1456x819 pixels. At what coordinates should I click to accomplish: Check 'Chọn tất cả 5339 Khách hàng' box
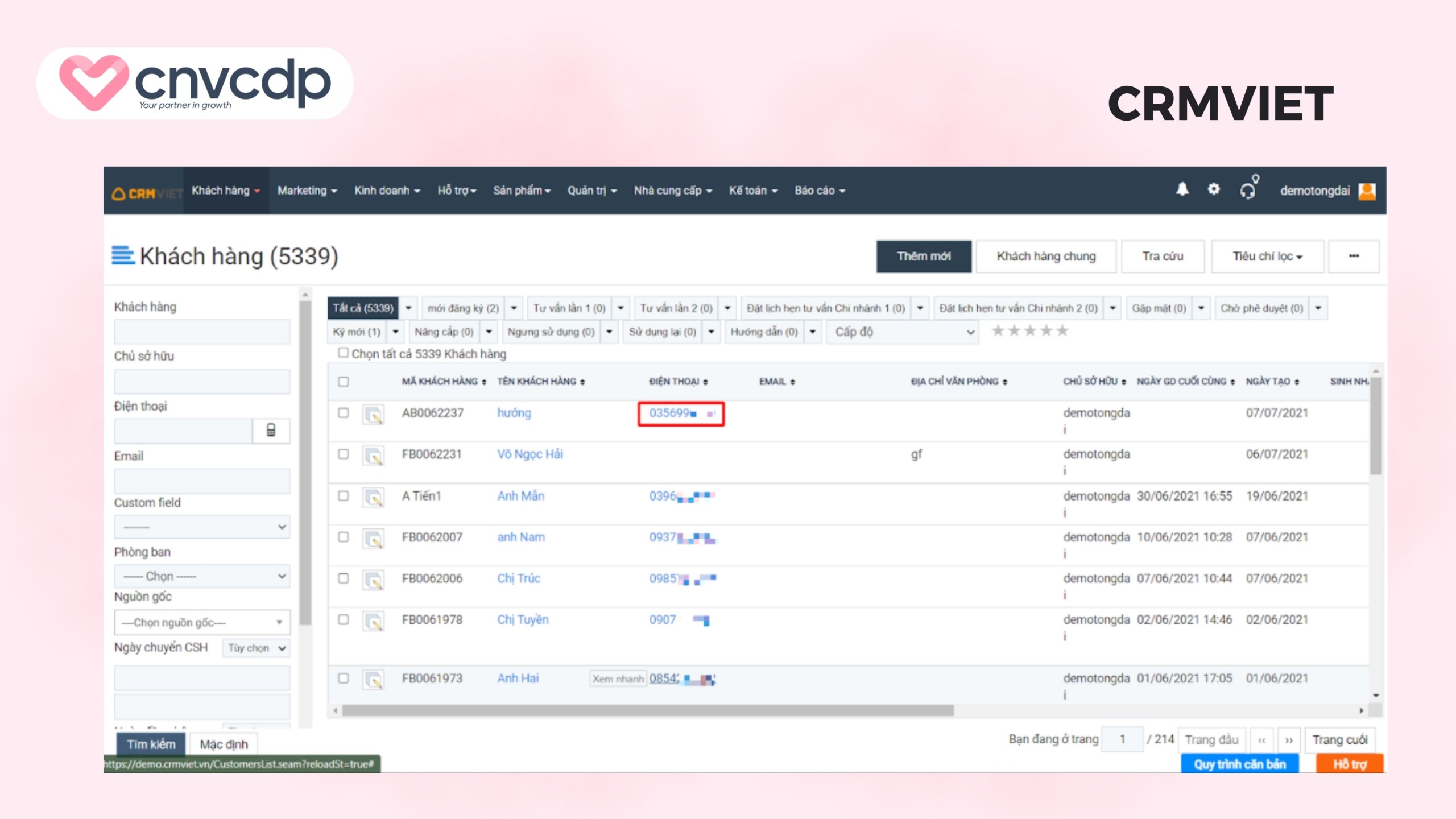tap(343, 353)
